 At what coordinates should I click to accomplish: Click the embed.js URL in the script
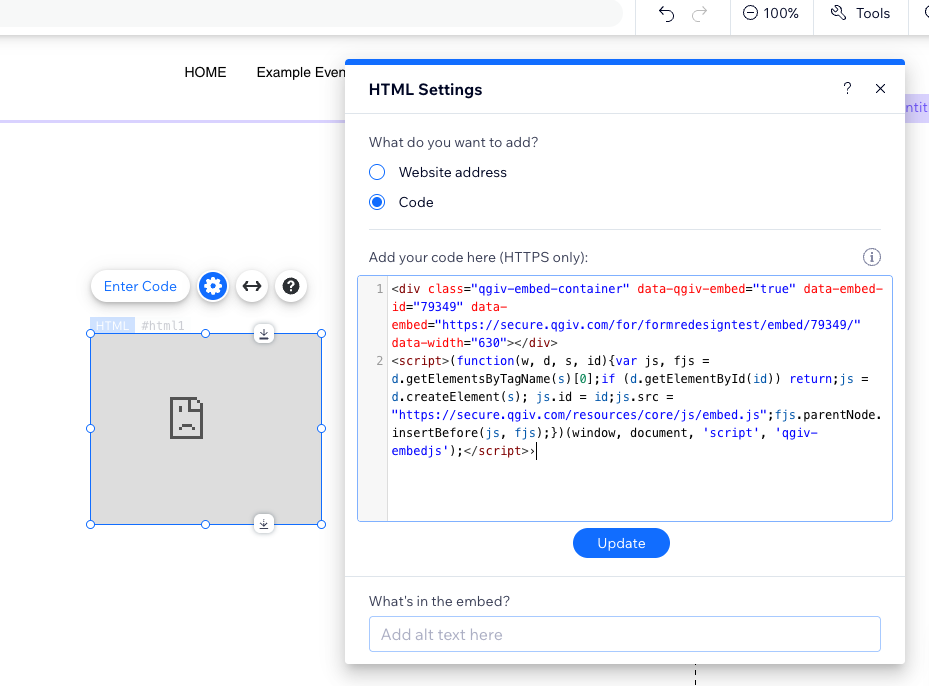pyautogui.click(x=579, y=415)
